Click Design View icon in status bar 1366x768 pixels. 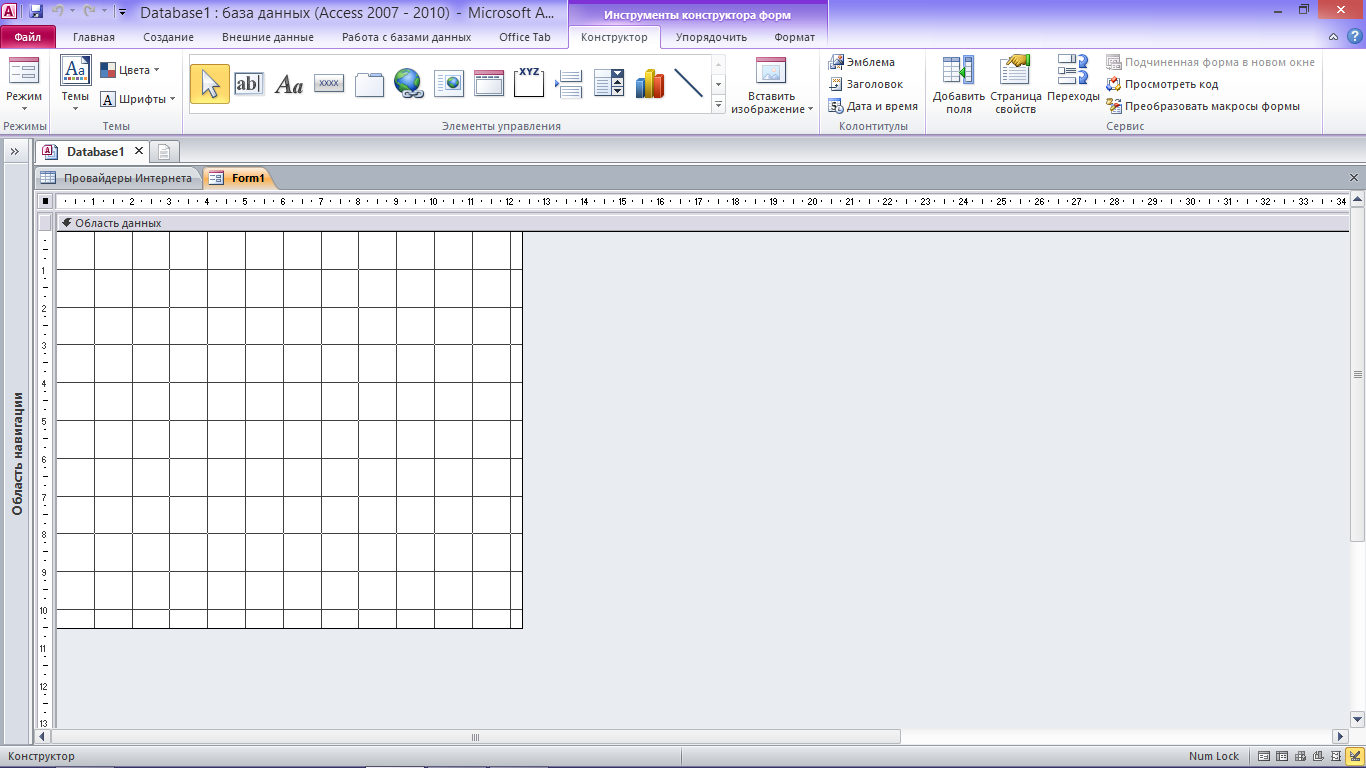(x=1354, y=756)
